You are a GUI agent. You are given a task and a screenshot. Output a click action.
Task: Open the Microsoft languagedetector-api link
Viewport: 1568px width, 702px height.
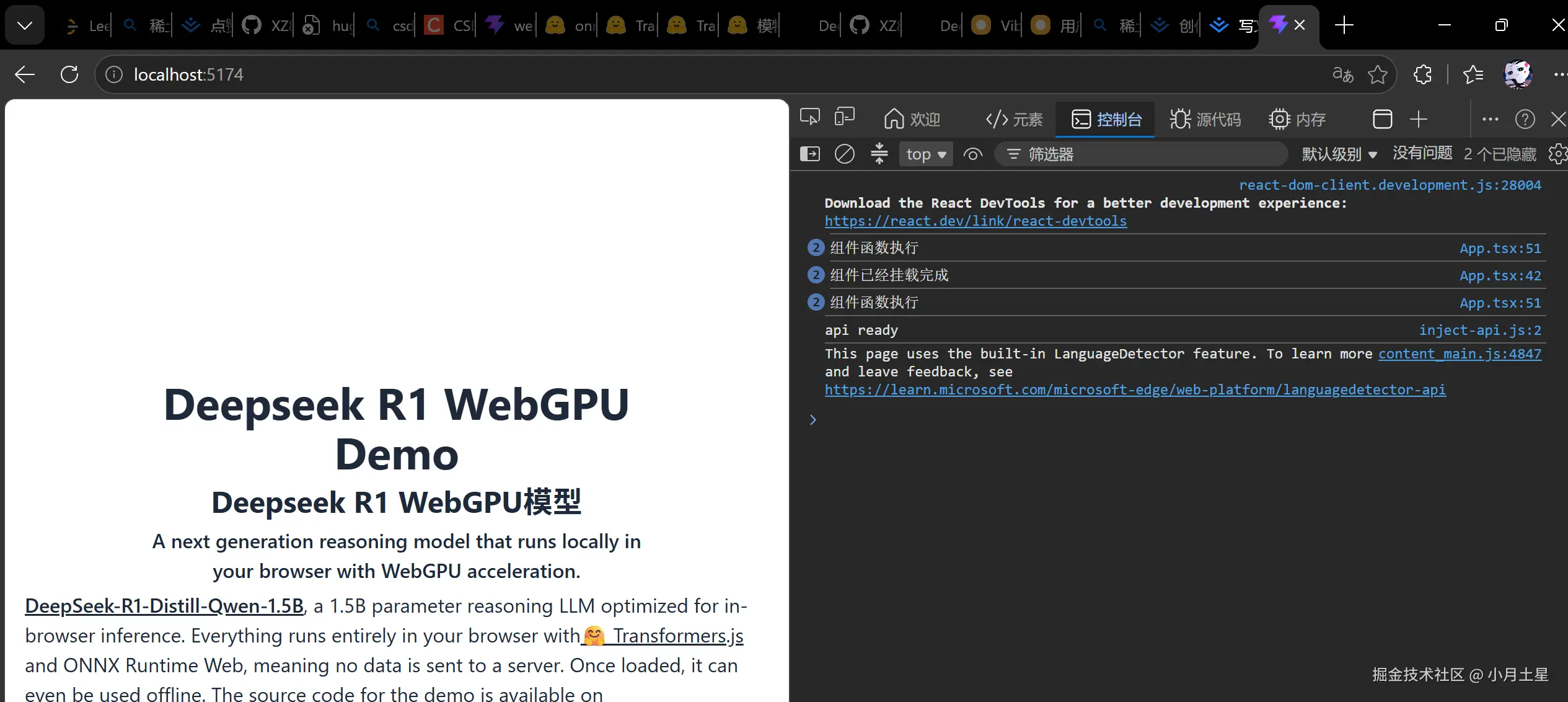1135,389
